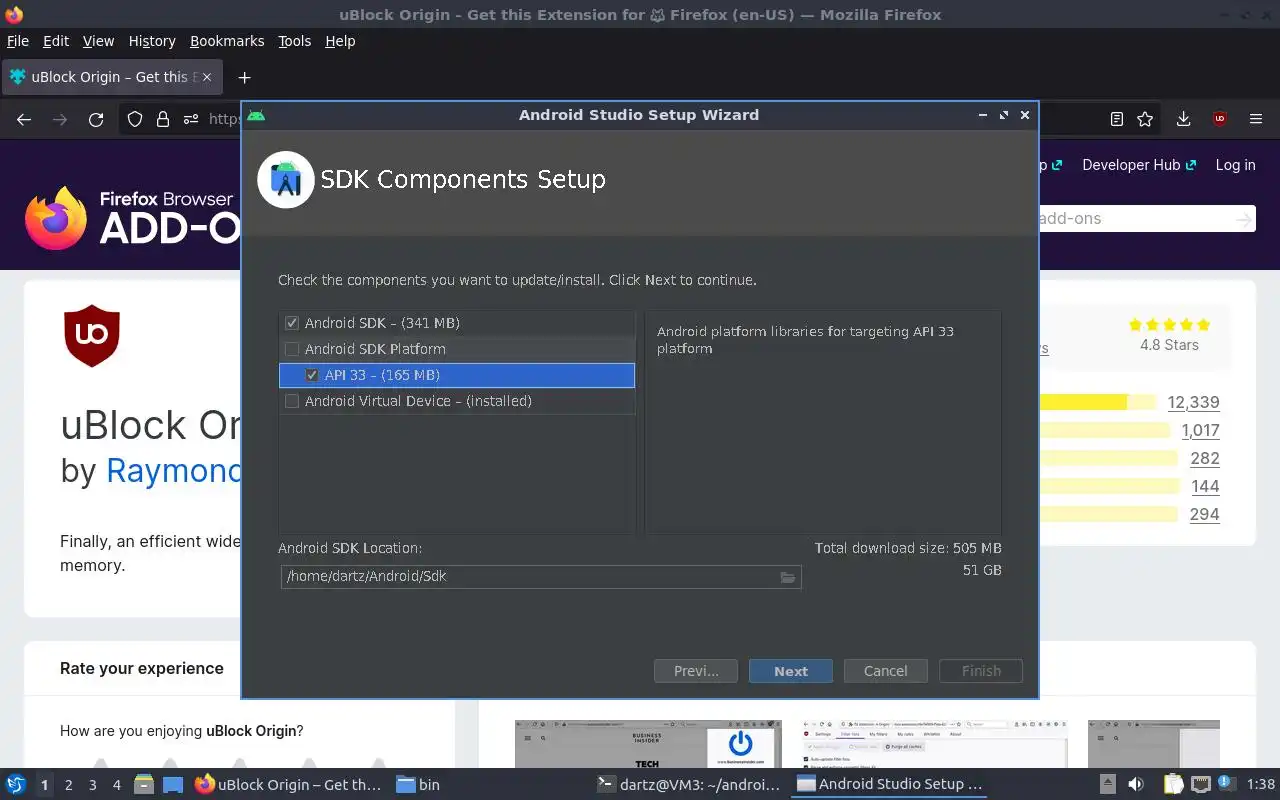
Task: Click the 282 three-star reviews link
Action: click(1205, 458)
